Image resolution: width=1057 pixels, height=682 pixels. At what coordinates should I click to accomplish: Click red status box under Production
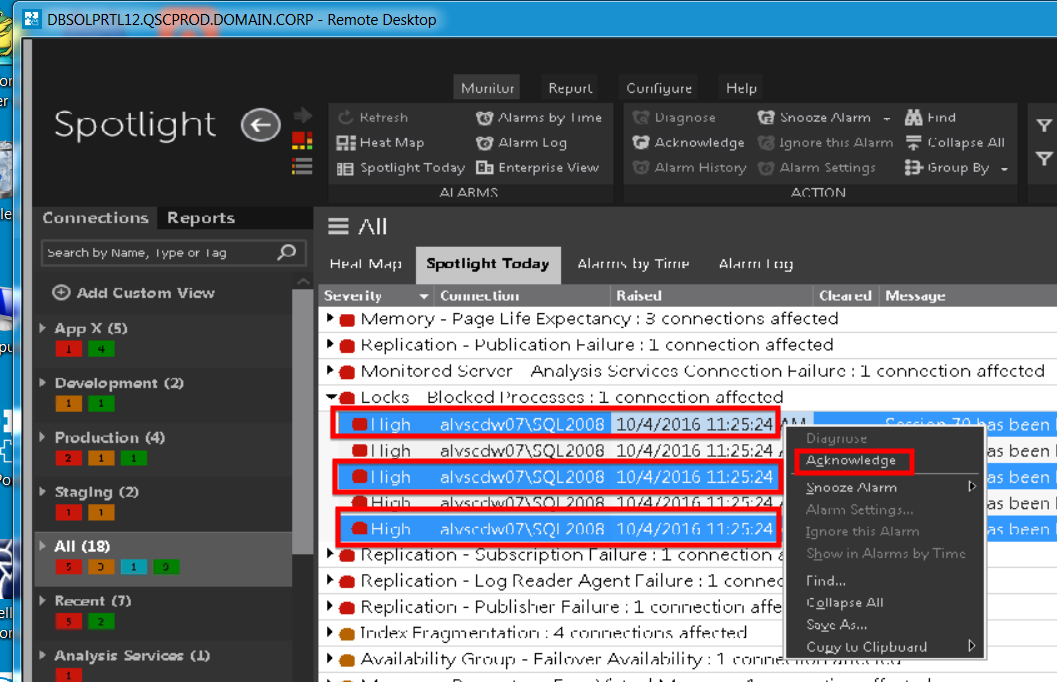[x=68, y=458]
